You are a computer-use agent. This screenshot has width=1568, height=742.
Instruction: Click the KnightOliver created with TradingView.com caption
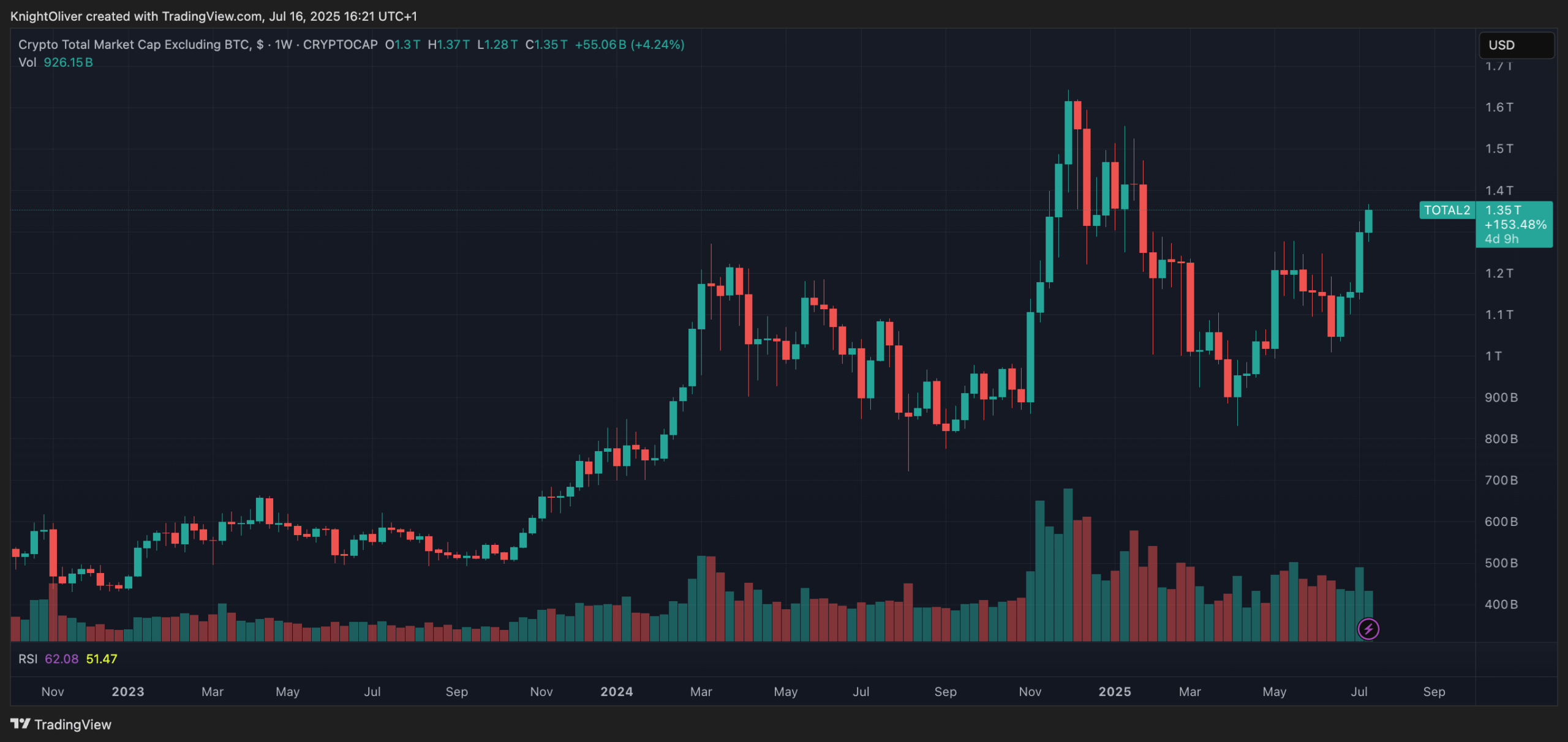(214, 17)
